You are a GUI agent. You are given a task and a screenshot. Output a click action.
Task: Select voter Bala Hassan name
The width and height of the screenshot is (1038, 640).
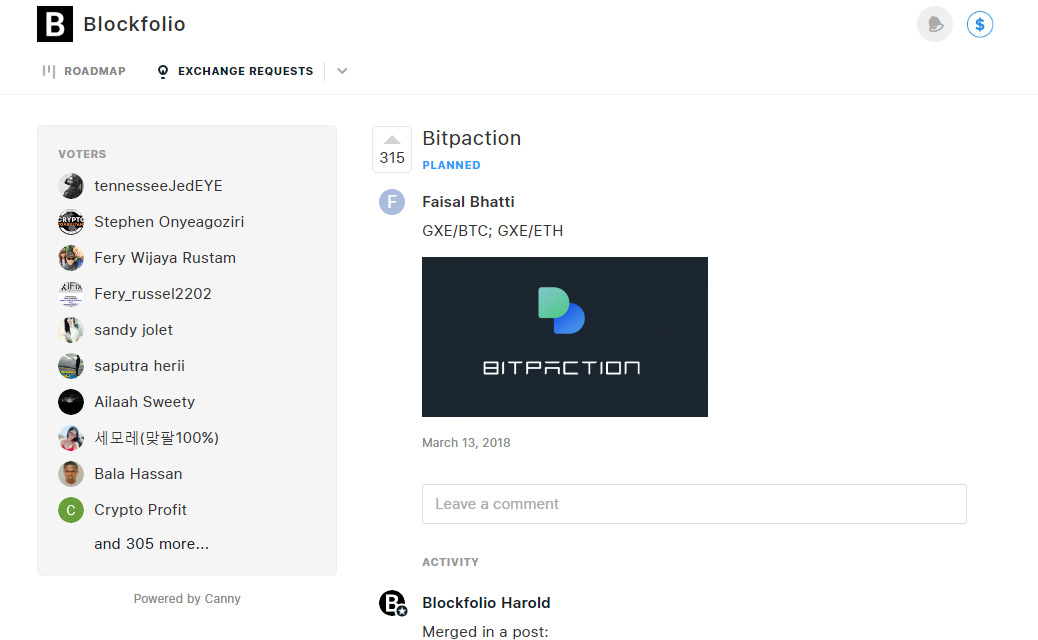[138, 474]
